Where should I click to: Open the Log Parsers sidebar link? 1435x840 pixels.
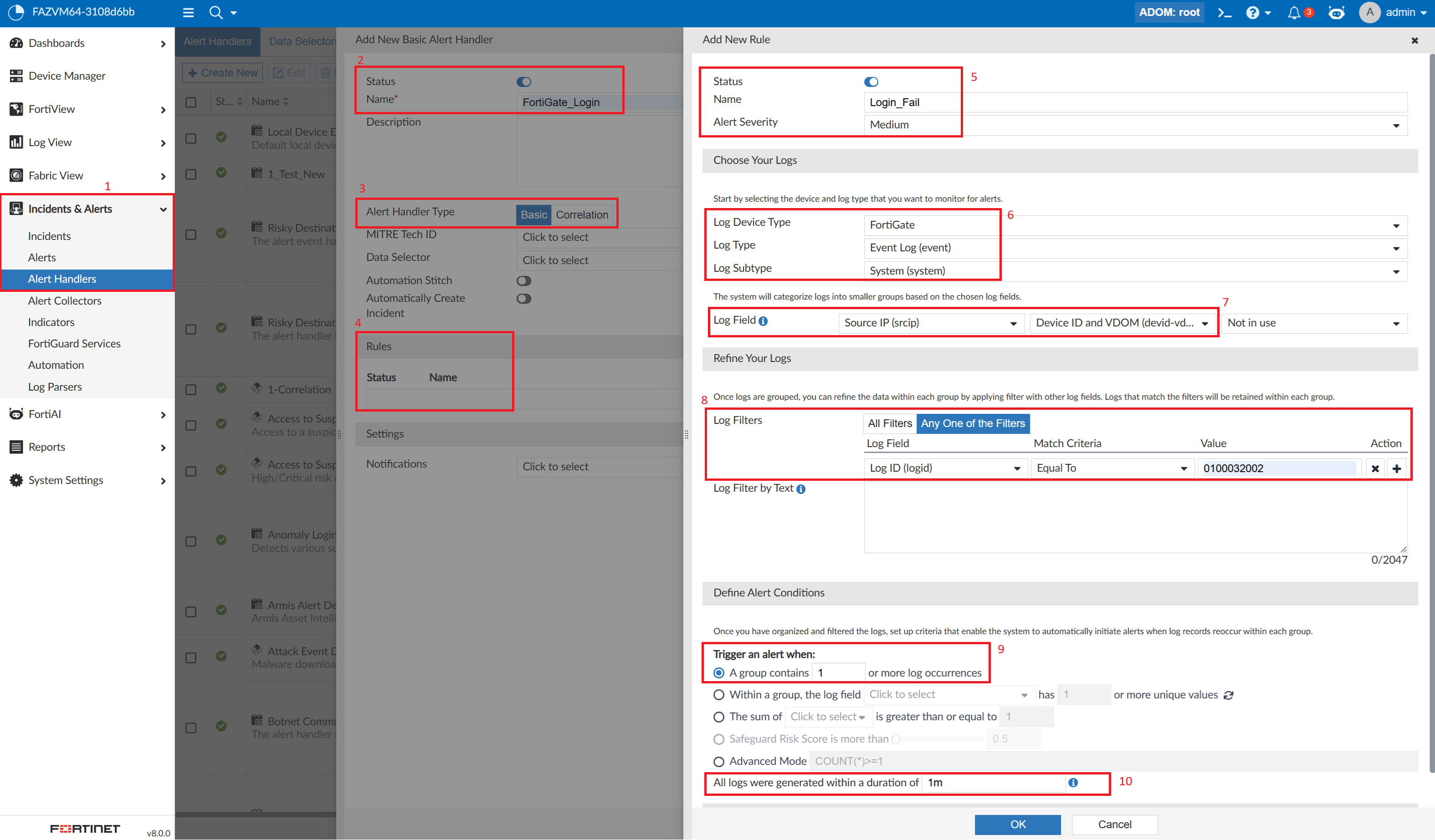tap(55, 387)
